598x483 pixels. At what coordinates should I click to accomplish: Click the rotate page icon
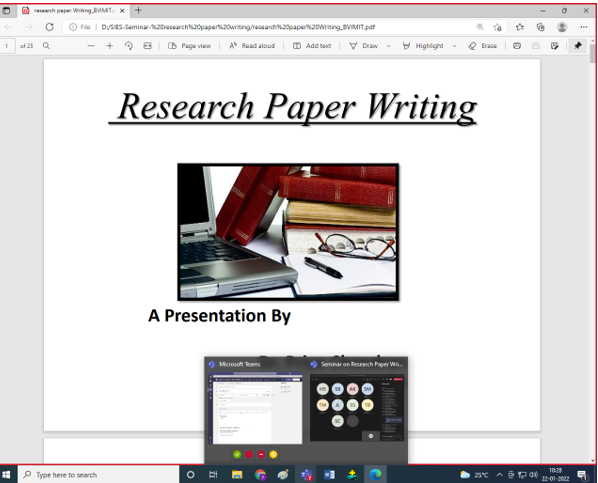[x=129, y=46]
